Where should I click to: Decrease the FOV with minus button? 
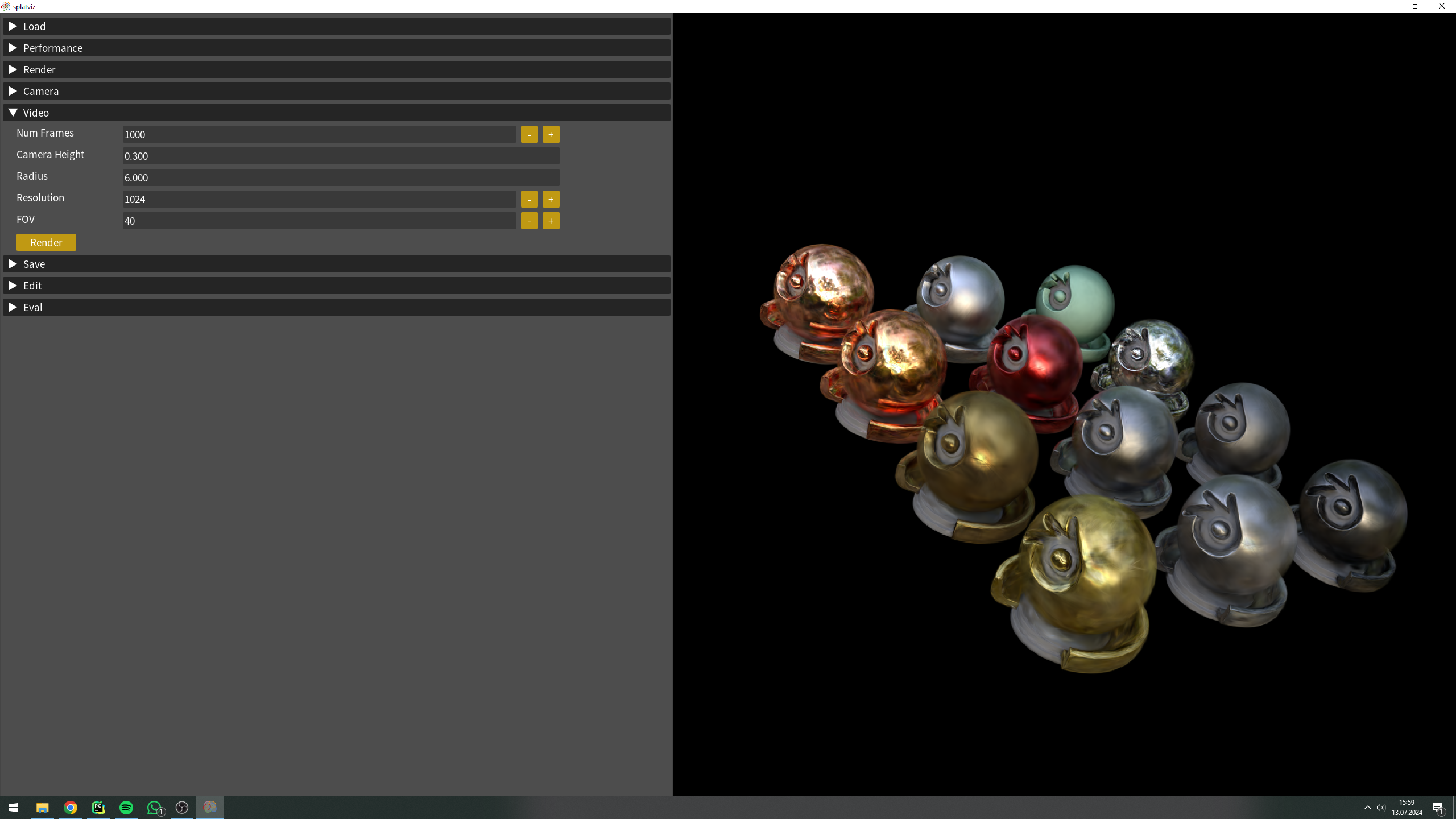529,221
